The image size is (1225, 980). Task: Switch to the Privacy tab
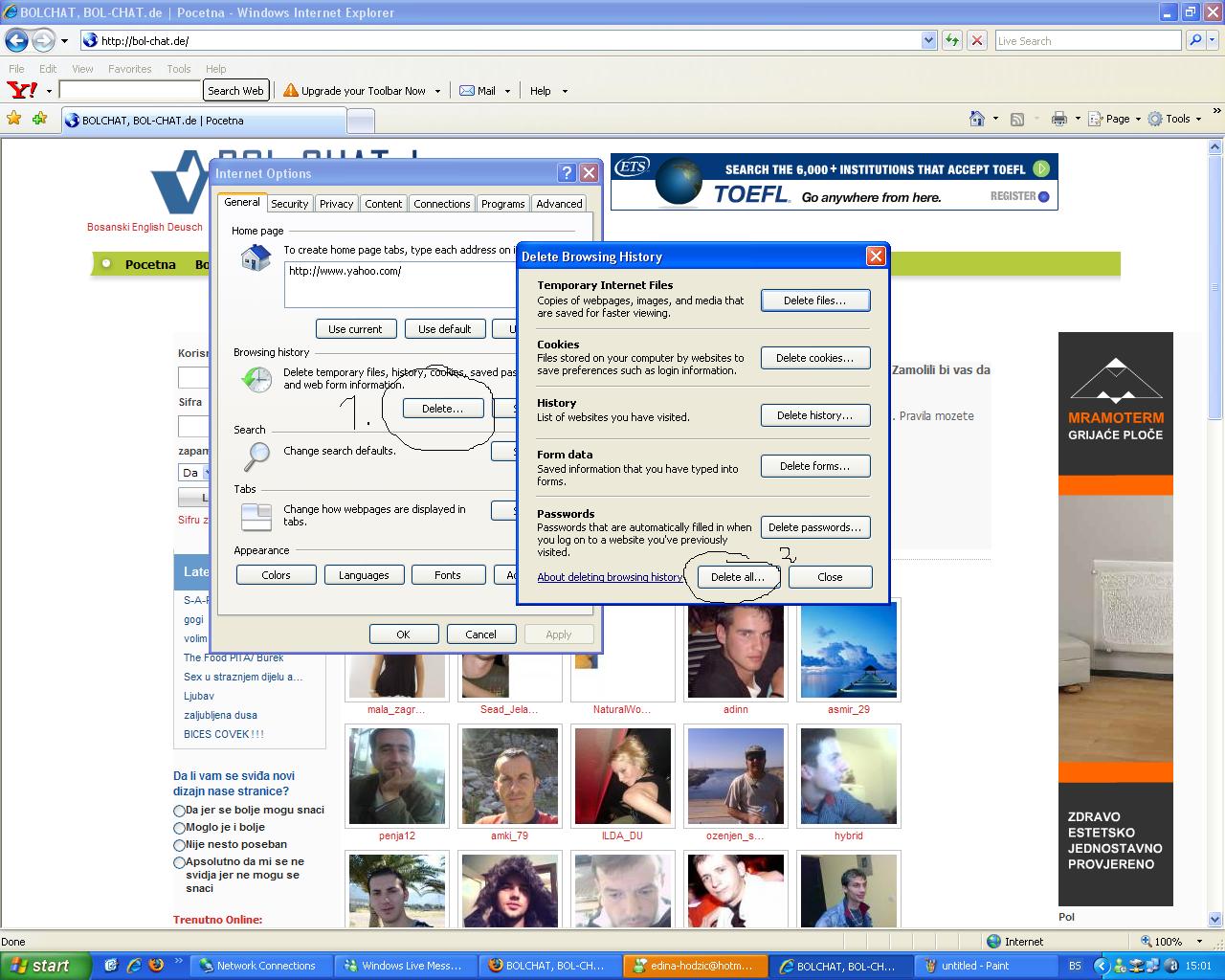pyautogui.click(x=336, y=204)
